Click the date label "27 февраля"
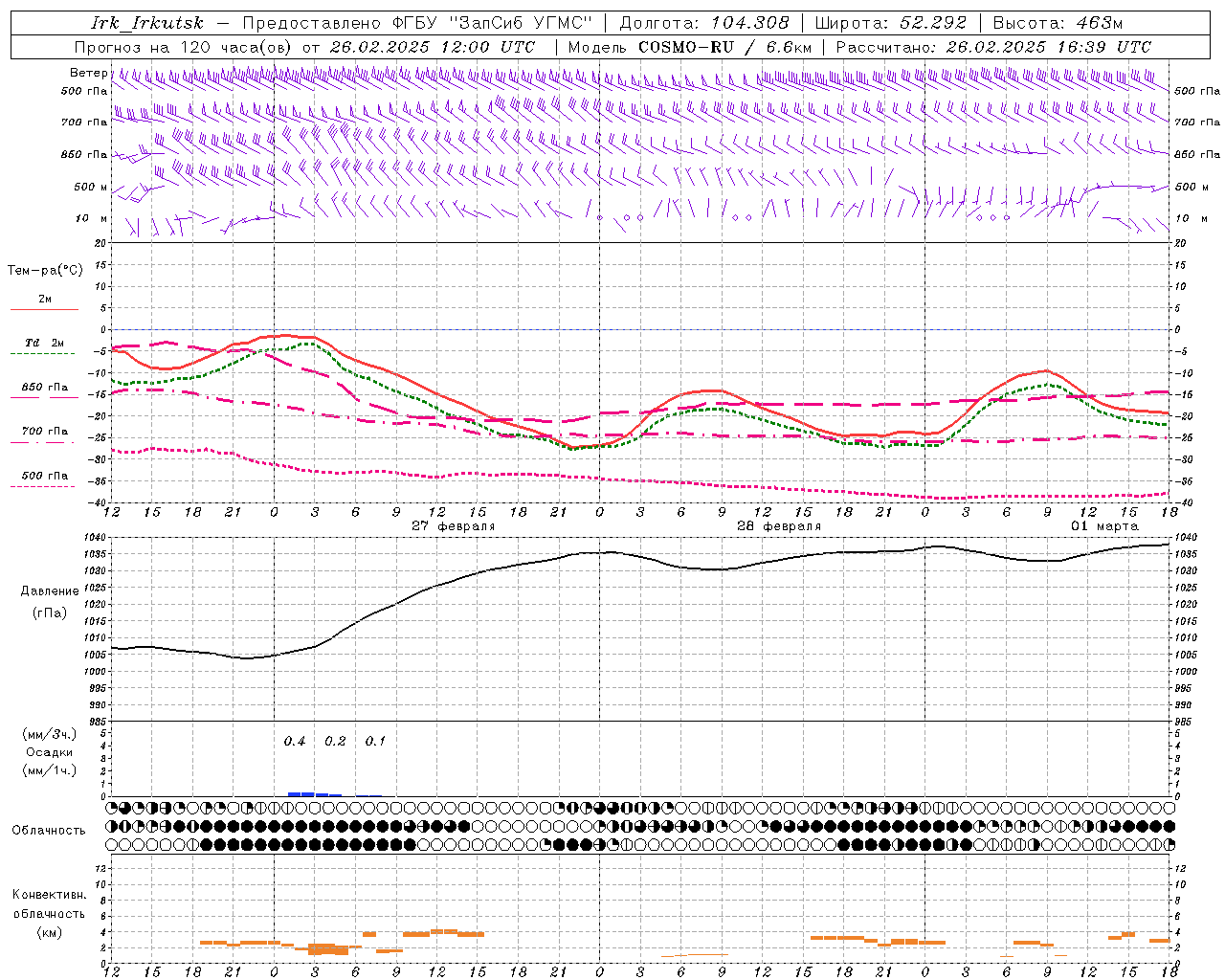 pyautogui.click(x=453, y=526)
